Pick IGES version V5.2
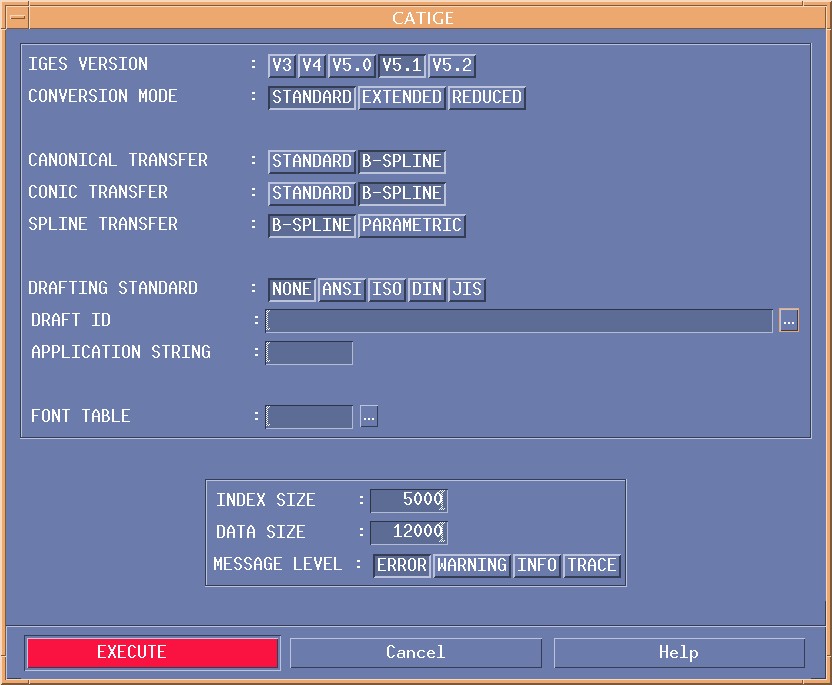This screenshot has width=832, height=685. 452,65
